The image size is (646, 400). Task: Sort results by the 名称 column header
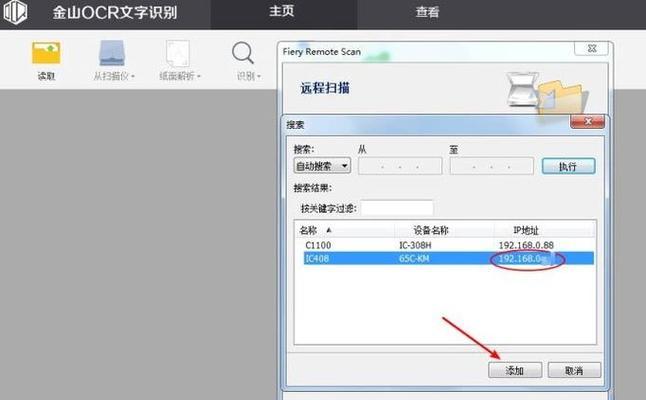coord(344,230)
